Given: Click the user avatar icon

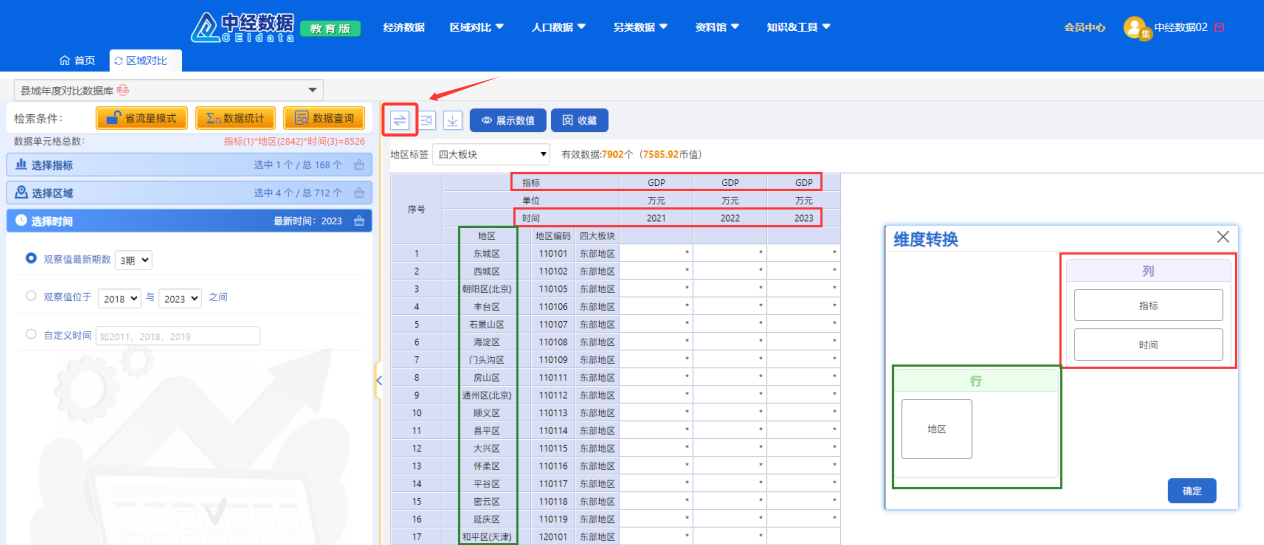Looking at the screenshot, I should click(1136, 28).
